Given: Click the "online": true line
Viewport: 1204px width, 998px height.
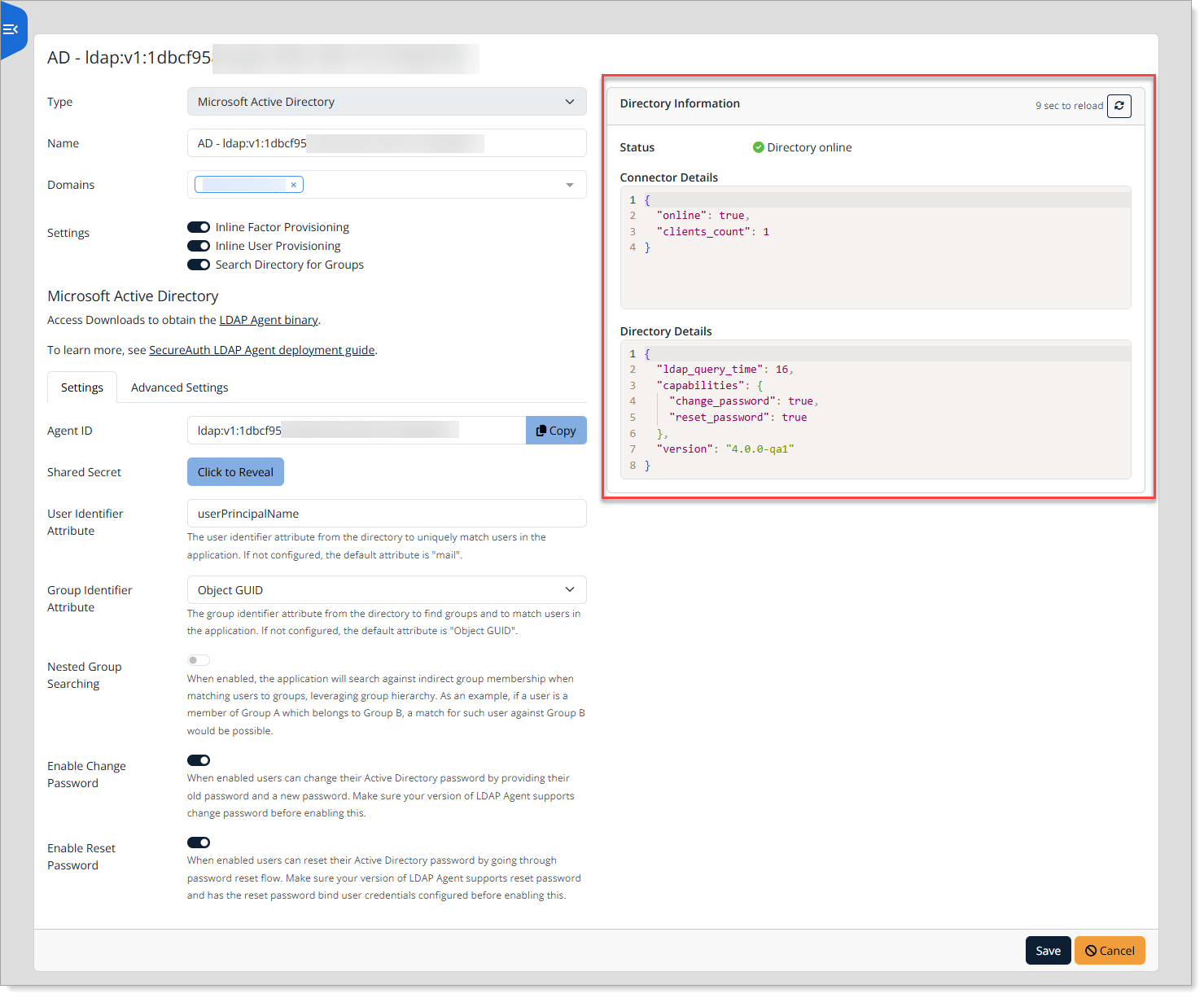Looking at the screenshot, I should [703, 216].
